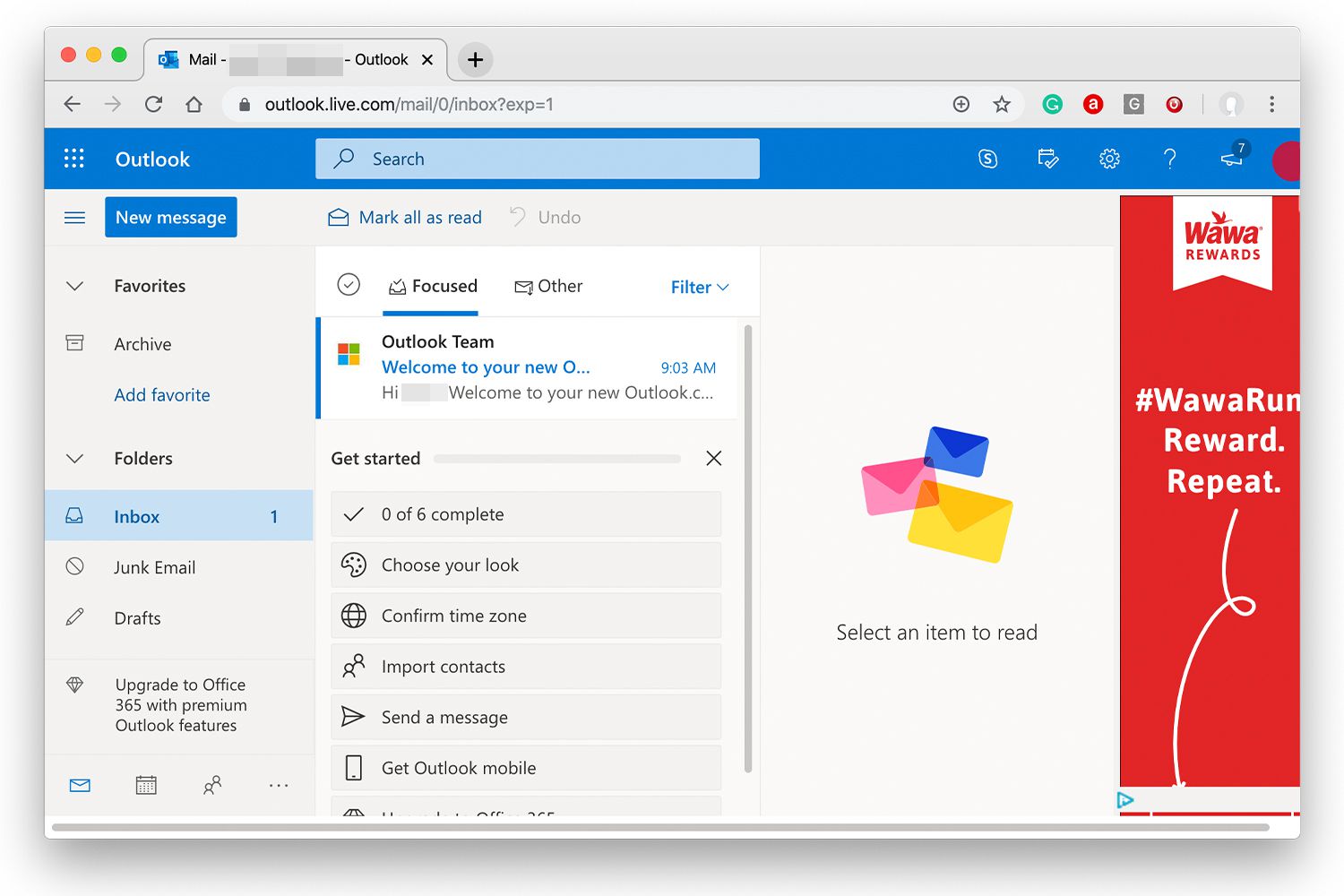Select the Get Outlook mobile task

[x=526, y=768]
